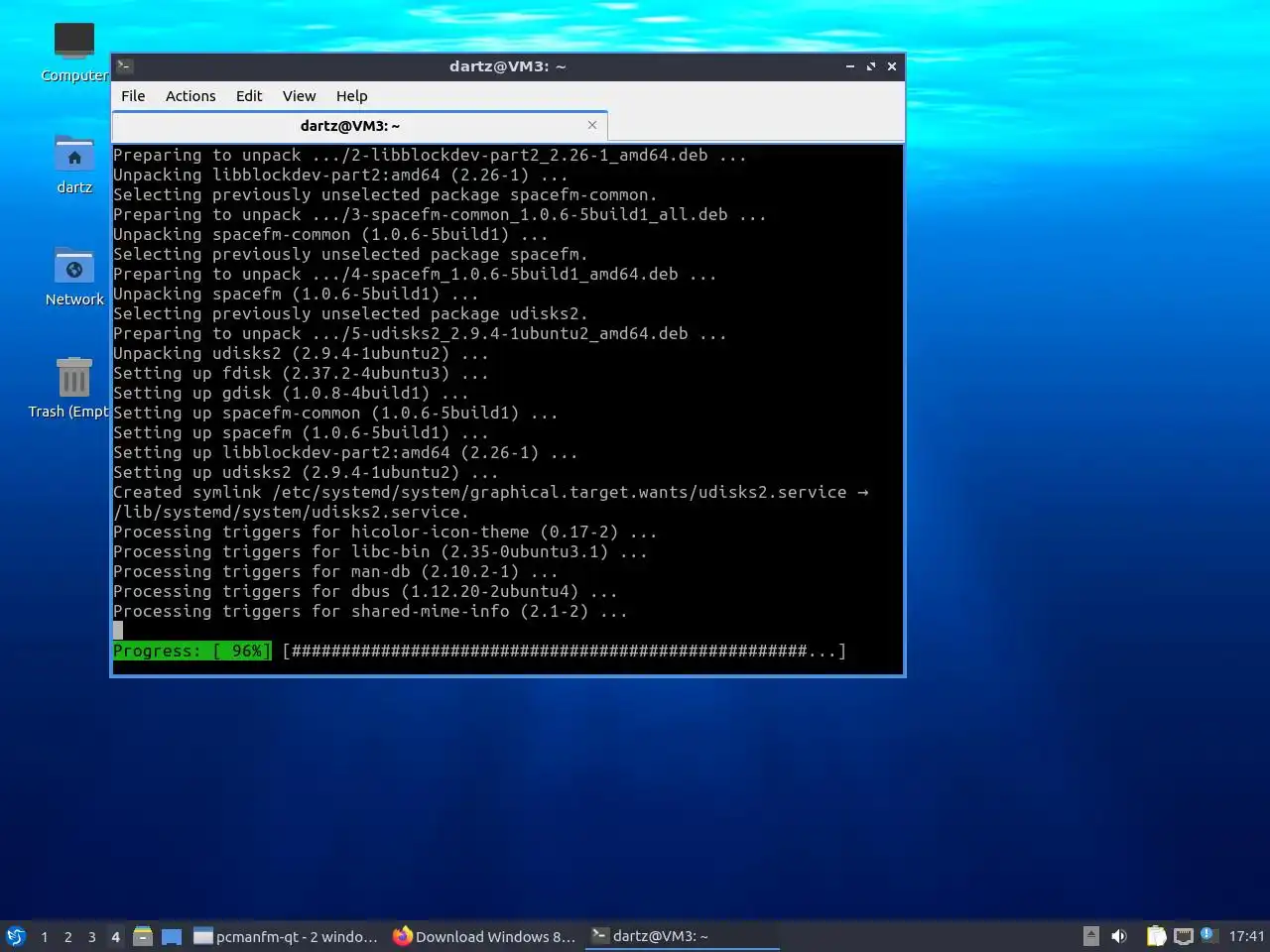Open the clipboard manager tray icon
This screenshot has height=952, width=1270.
[x=1156, y=936]
